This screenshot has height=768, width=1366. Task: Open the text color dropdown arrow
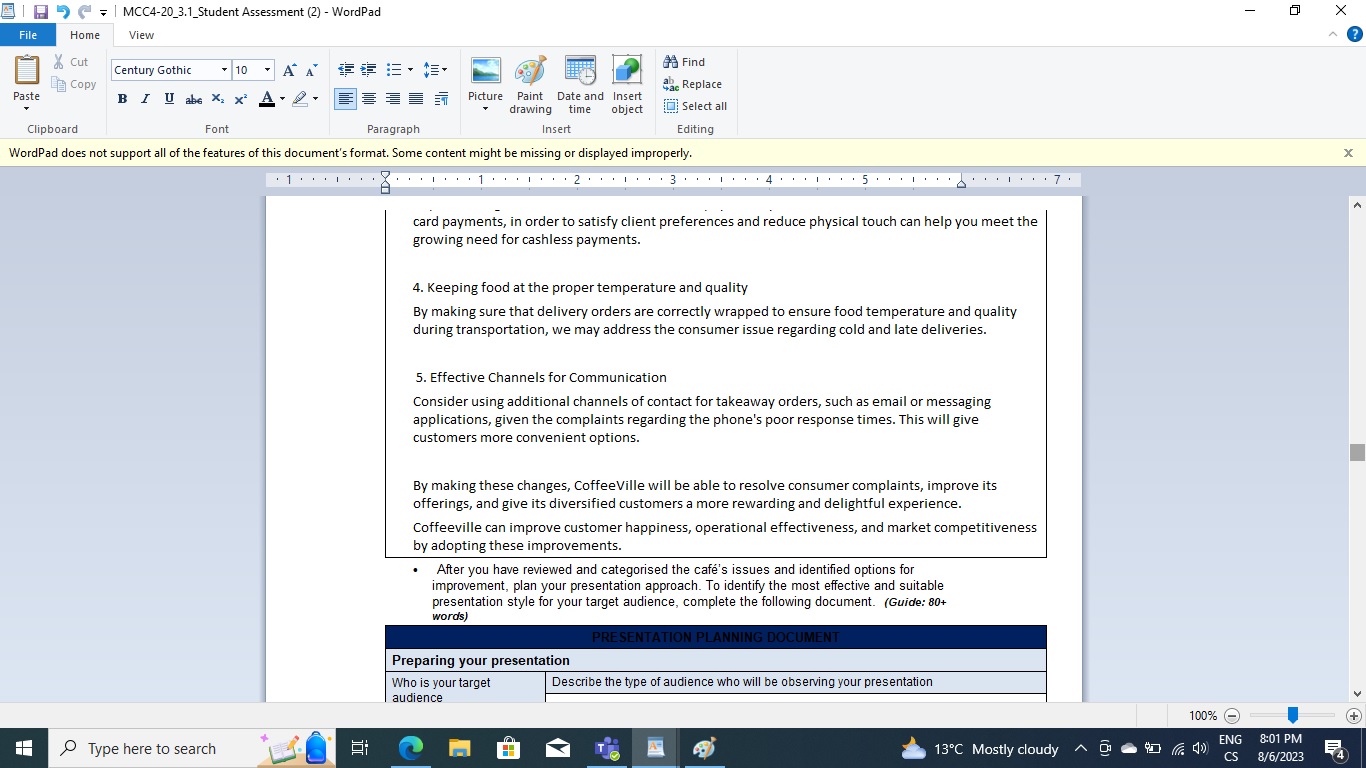click(x=281, y=99)
